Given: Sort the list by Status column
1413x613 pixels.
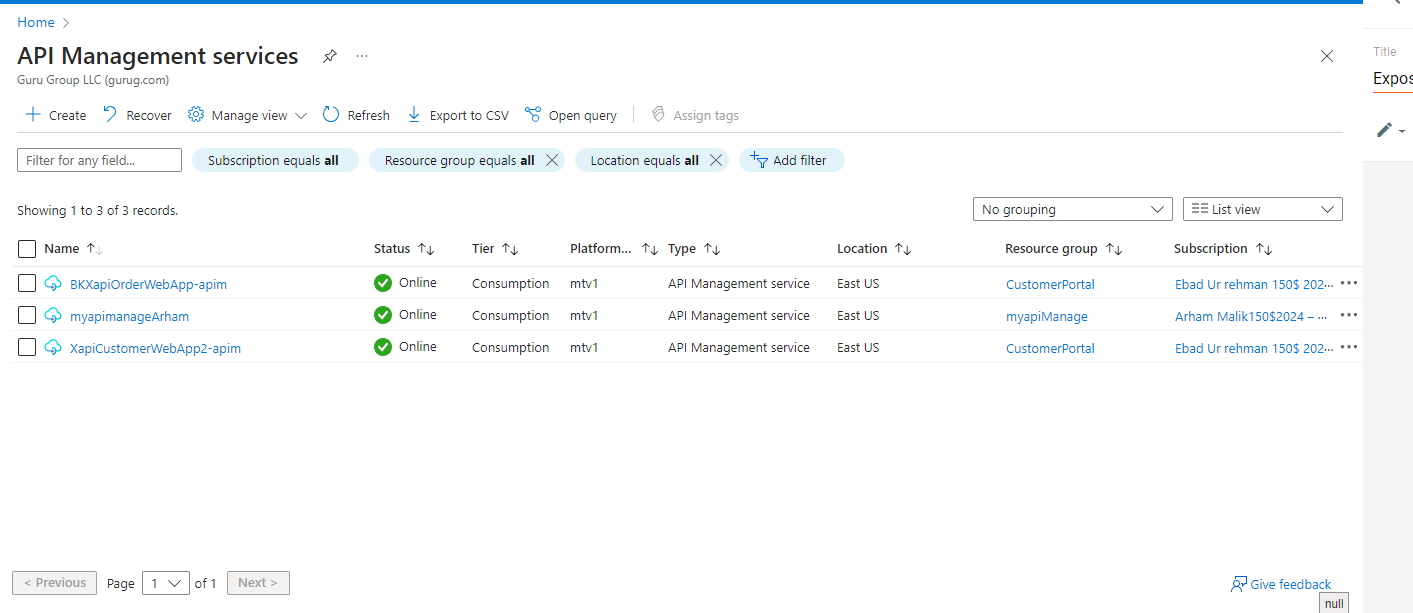Looking at the screenshot, I should pyautogui.click(x=404, y=249).
